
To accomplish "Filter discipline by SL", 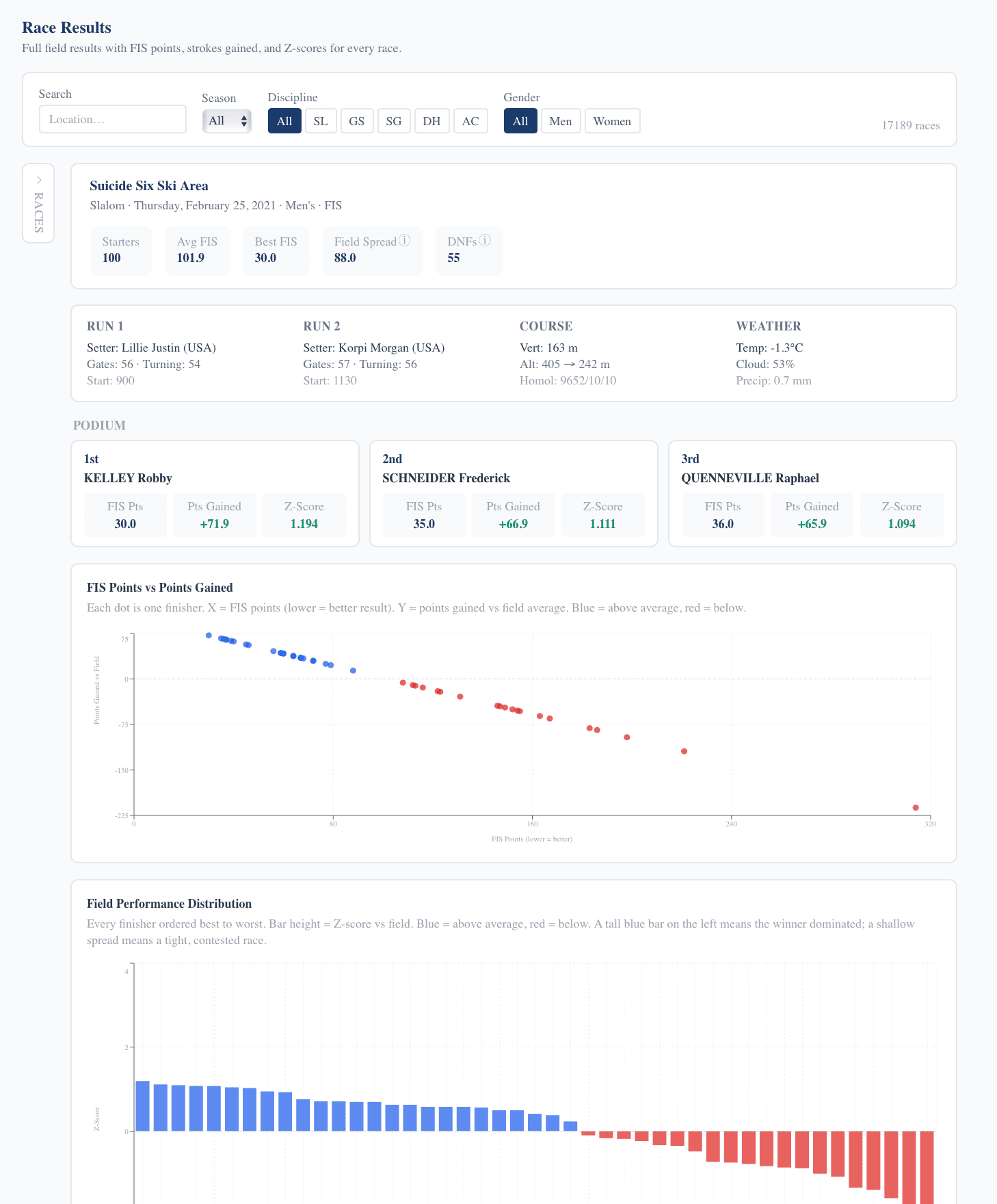I will [320, 121].
